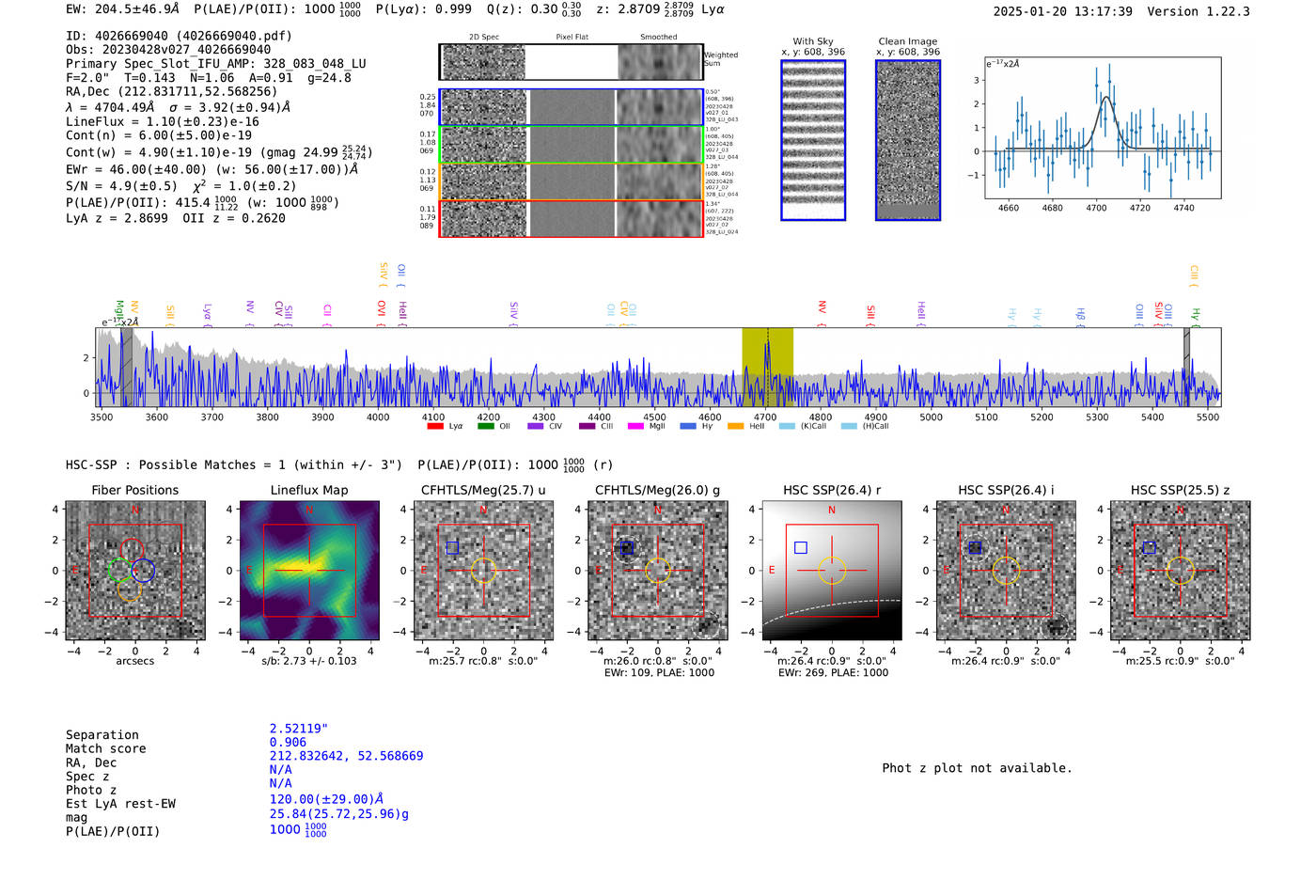
Task: Select the blue-bordered 328_LU_043 fiber spectrum row
Action: 572,107
